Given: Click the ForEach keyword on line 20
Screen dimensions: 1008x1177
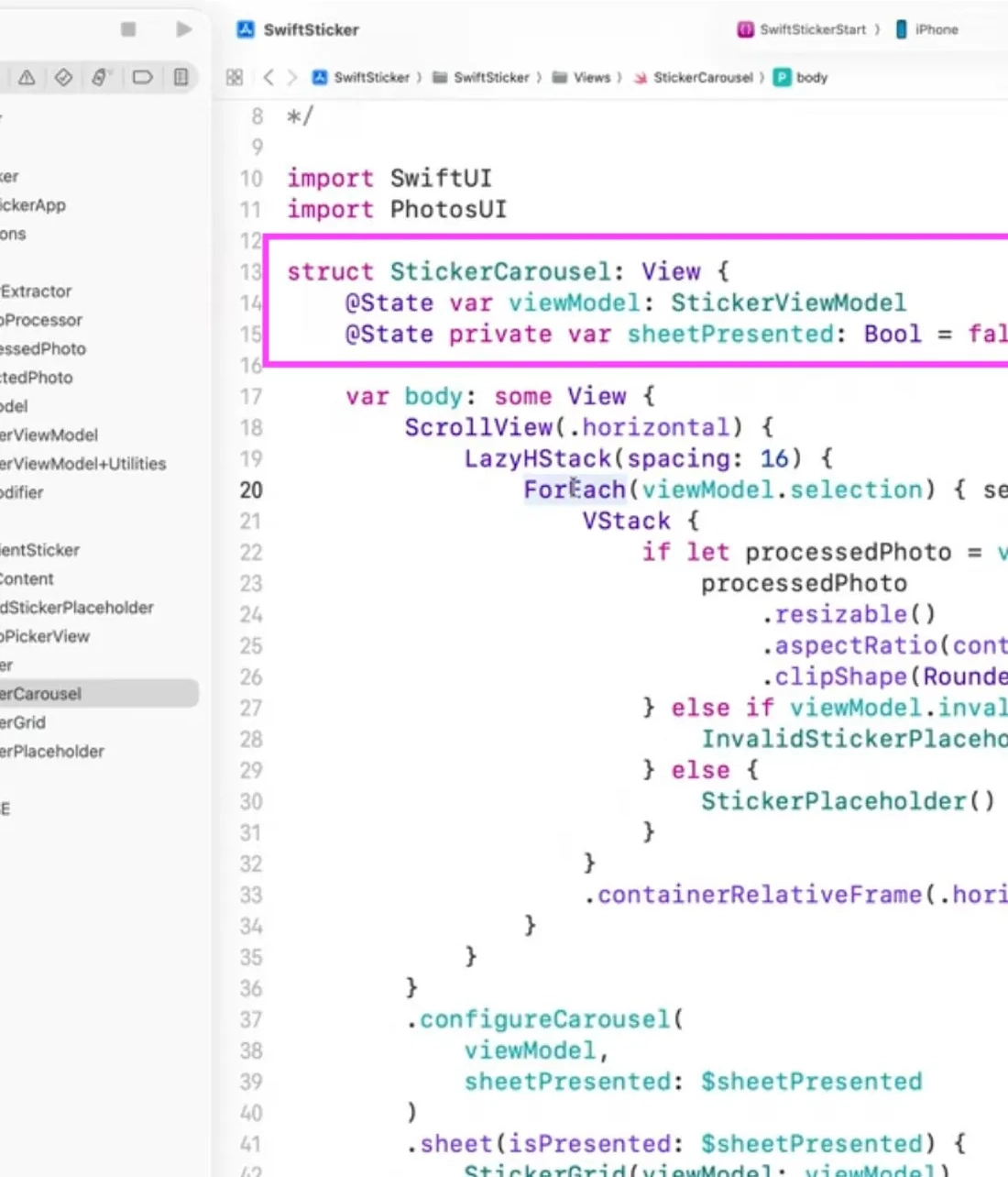Looking at the screenshot, I should [x=575, y=489].
